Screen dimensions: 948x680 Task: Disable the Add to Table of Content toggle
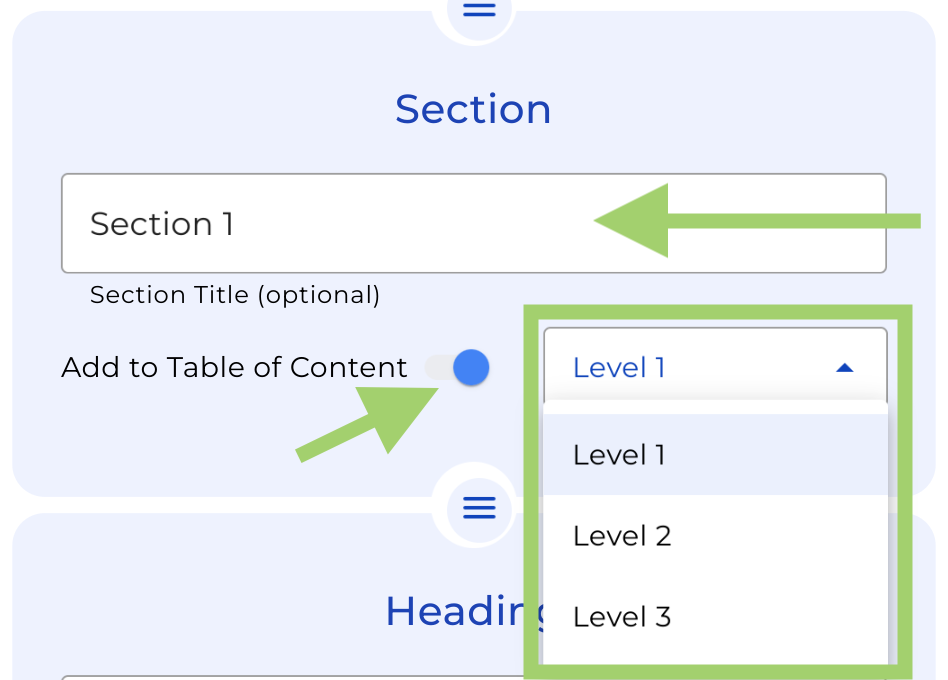tap(462, 367)
